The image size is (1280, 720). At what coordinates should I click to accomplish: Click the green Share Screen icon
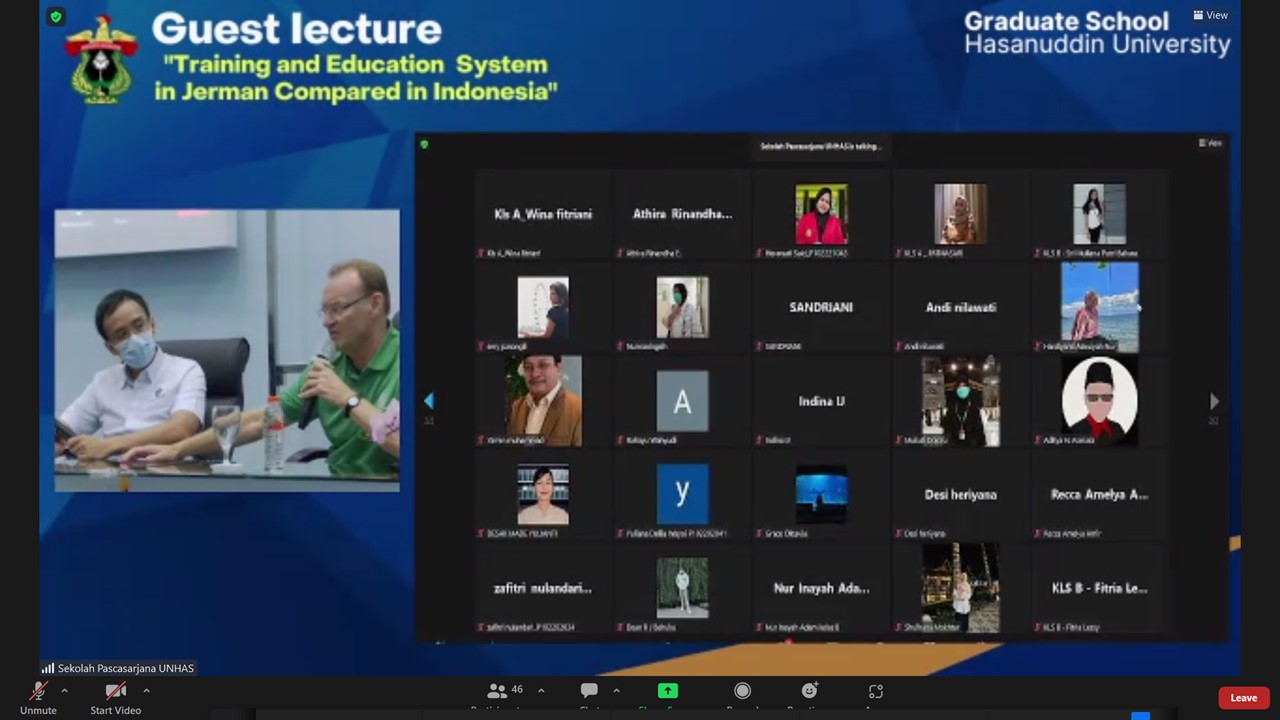click(x=667, y=691)
